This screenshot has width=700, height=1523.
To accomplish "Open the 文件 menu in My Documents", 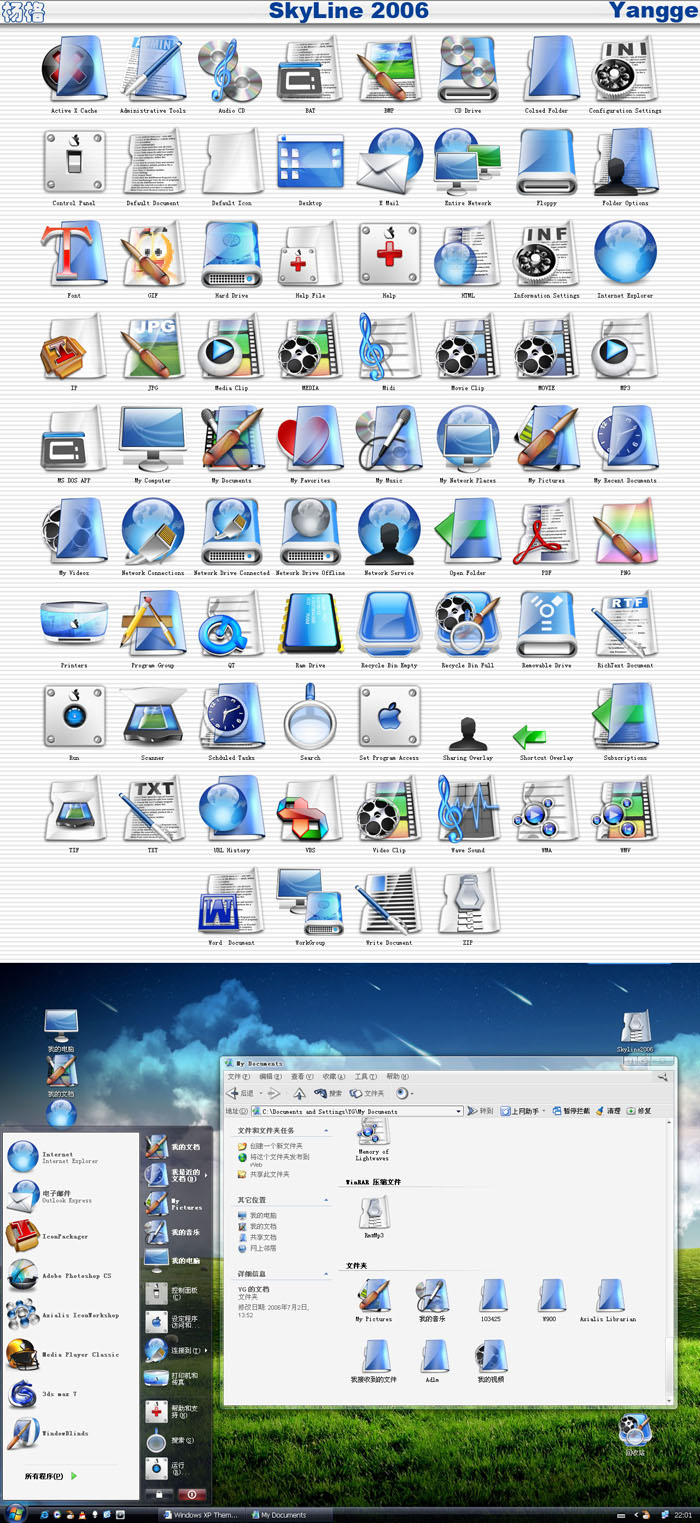I will click(x=238, y=1077).
